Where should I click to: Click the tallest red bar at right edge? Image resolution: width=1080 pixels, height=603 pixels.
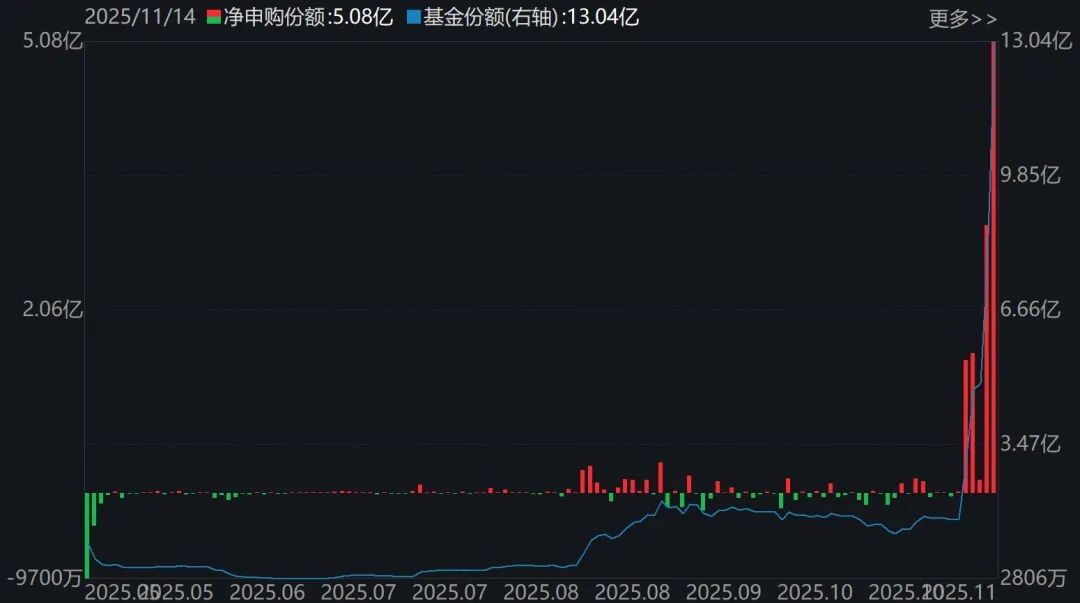(993, 270)
